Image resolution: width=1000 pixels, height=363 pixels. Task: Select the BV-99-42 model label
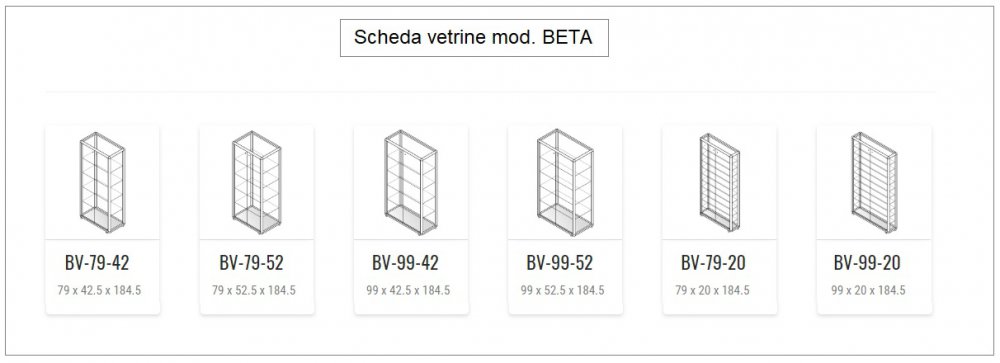point(406,262)
